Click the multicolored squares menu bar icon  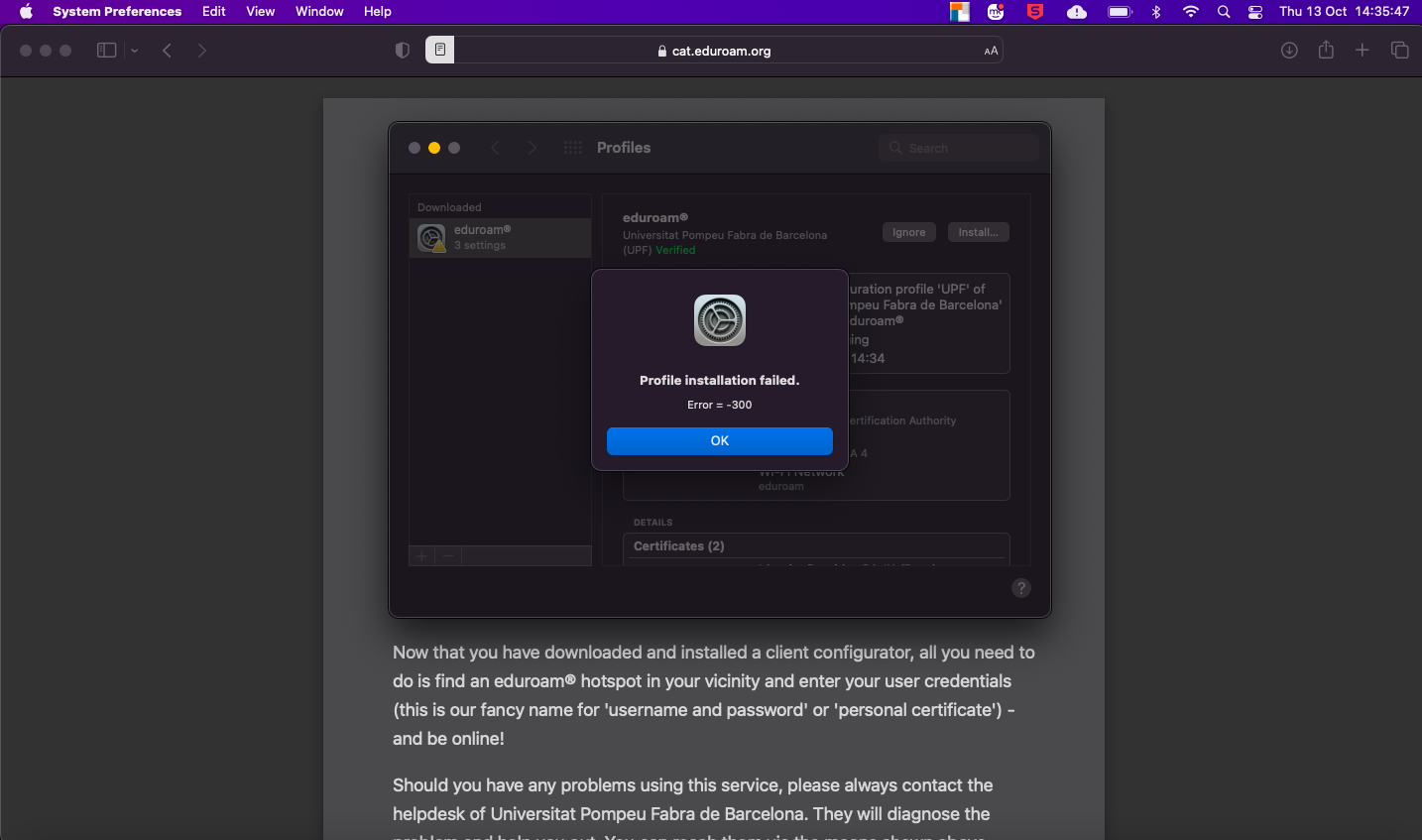coord(960,12)
